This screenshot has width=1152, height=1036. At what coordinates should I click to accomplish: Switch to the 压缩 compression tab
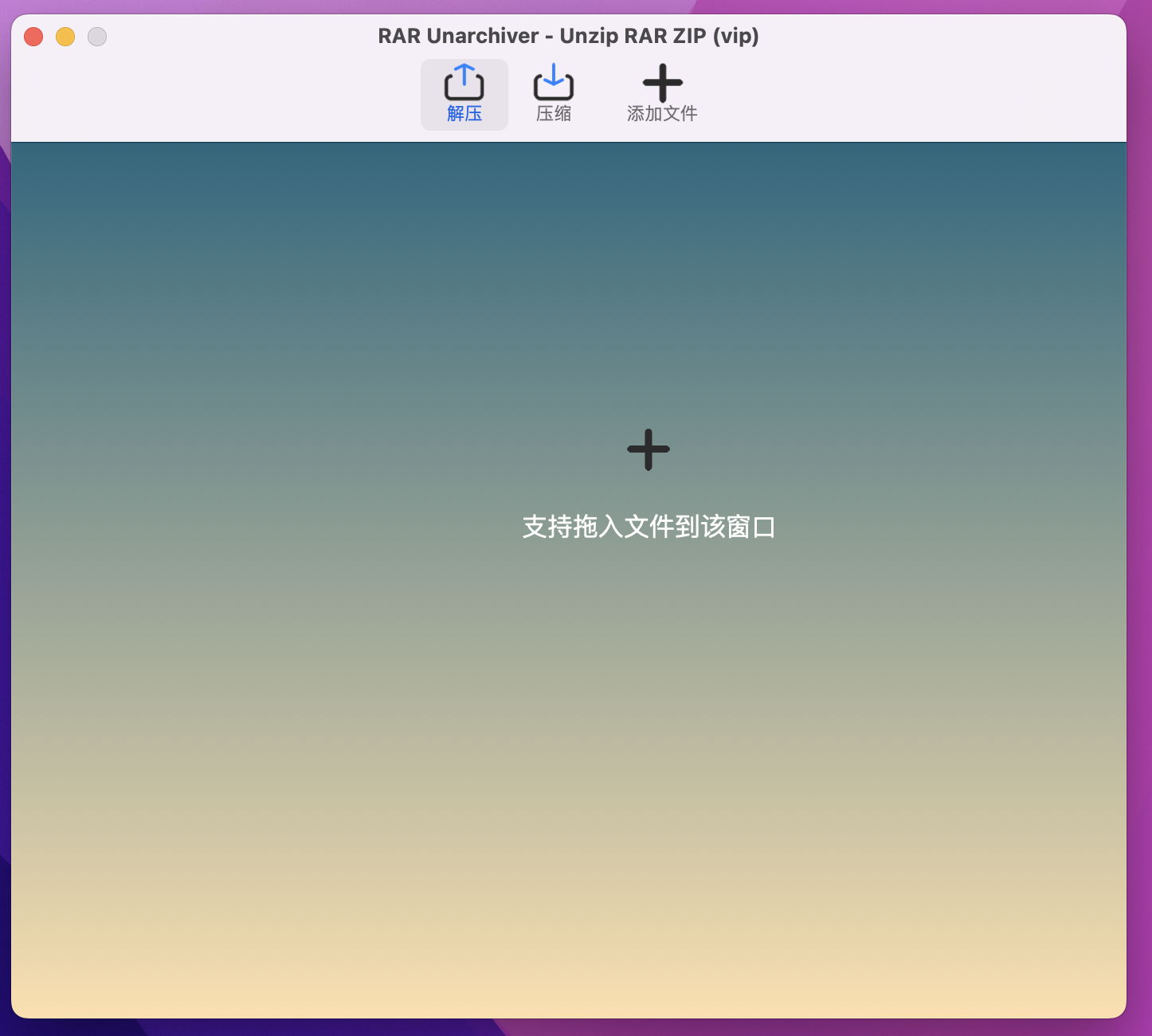tap(553, 95)
